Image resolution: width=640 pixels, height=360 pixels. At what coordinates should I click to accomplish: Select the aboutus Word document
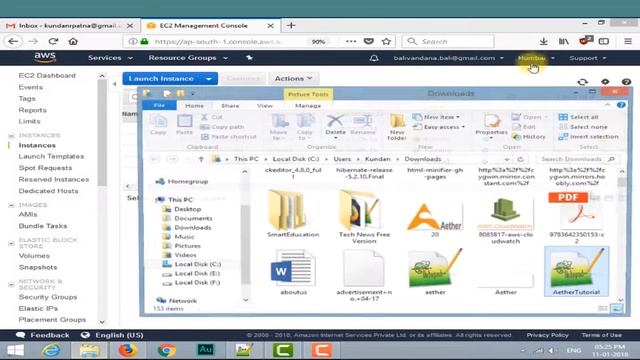[293, 272]
